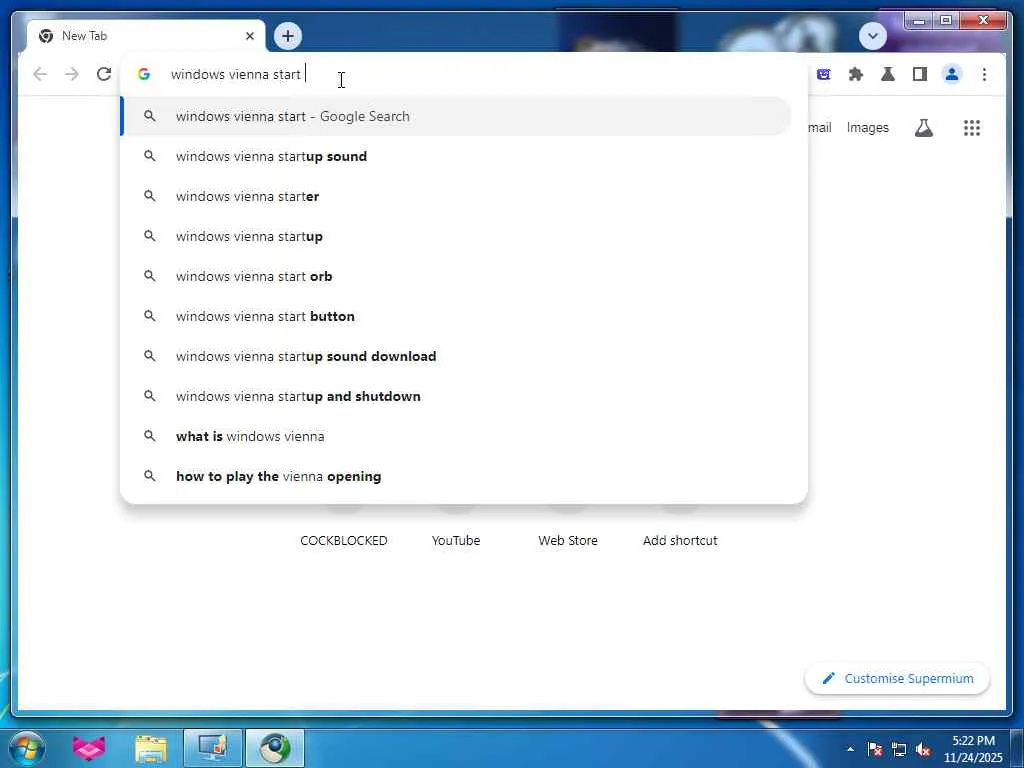Show hidden tray icons arrow

tap(850, 749)
